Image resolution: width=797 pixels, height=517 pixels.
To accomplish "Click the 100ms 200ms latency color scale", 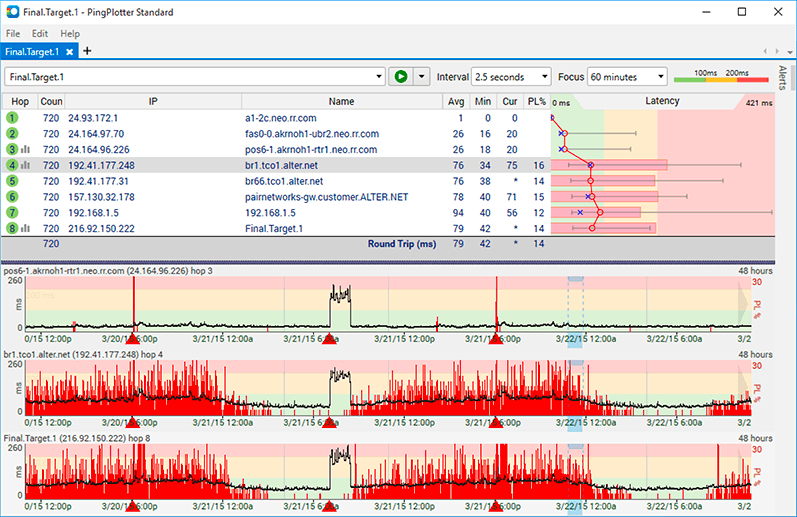I will [720, 77].
